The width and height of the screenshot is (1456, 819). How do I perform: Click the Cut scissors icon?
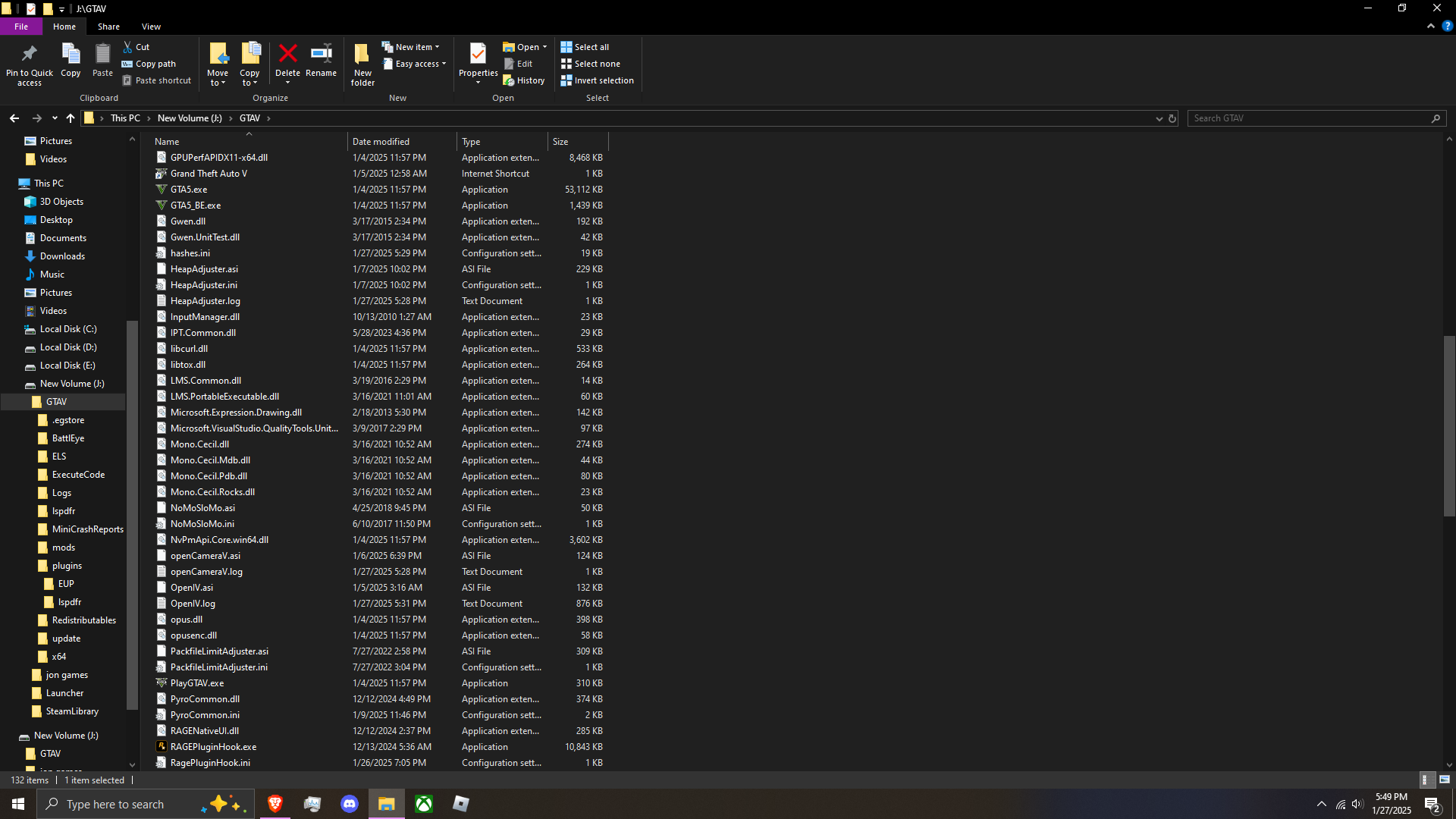coord(127,47)
